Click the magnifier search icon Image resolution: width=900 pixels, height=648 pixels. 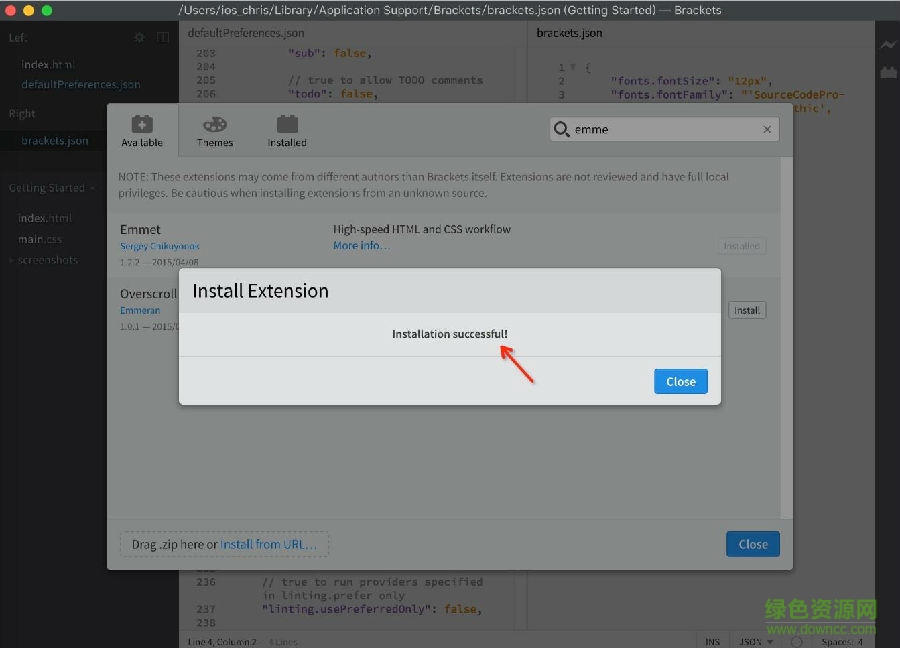[561, 129]
